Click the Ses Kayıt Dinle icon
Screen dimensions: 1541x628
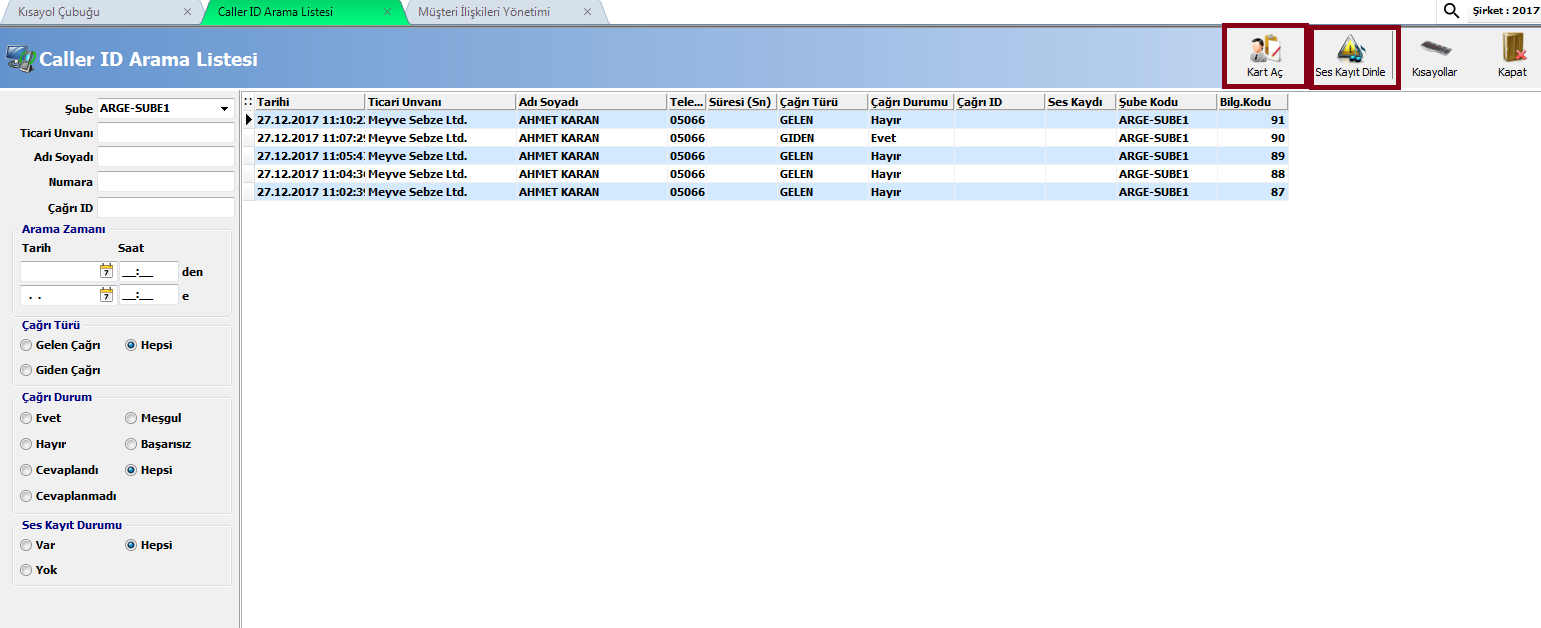[1350, 50]
